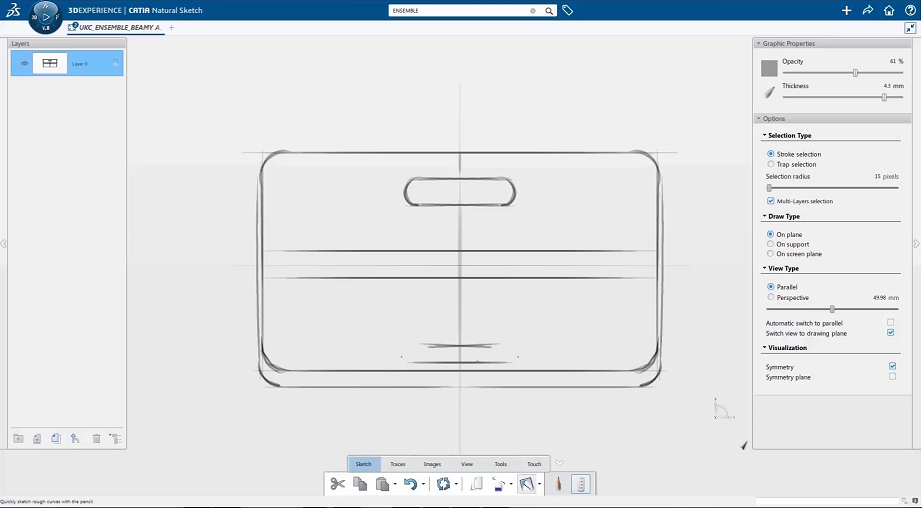Open the dropdown arrow next to Undo
Image resolution: width=922 pixels, height=508 pixels.
tap(423, 484)
